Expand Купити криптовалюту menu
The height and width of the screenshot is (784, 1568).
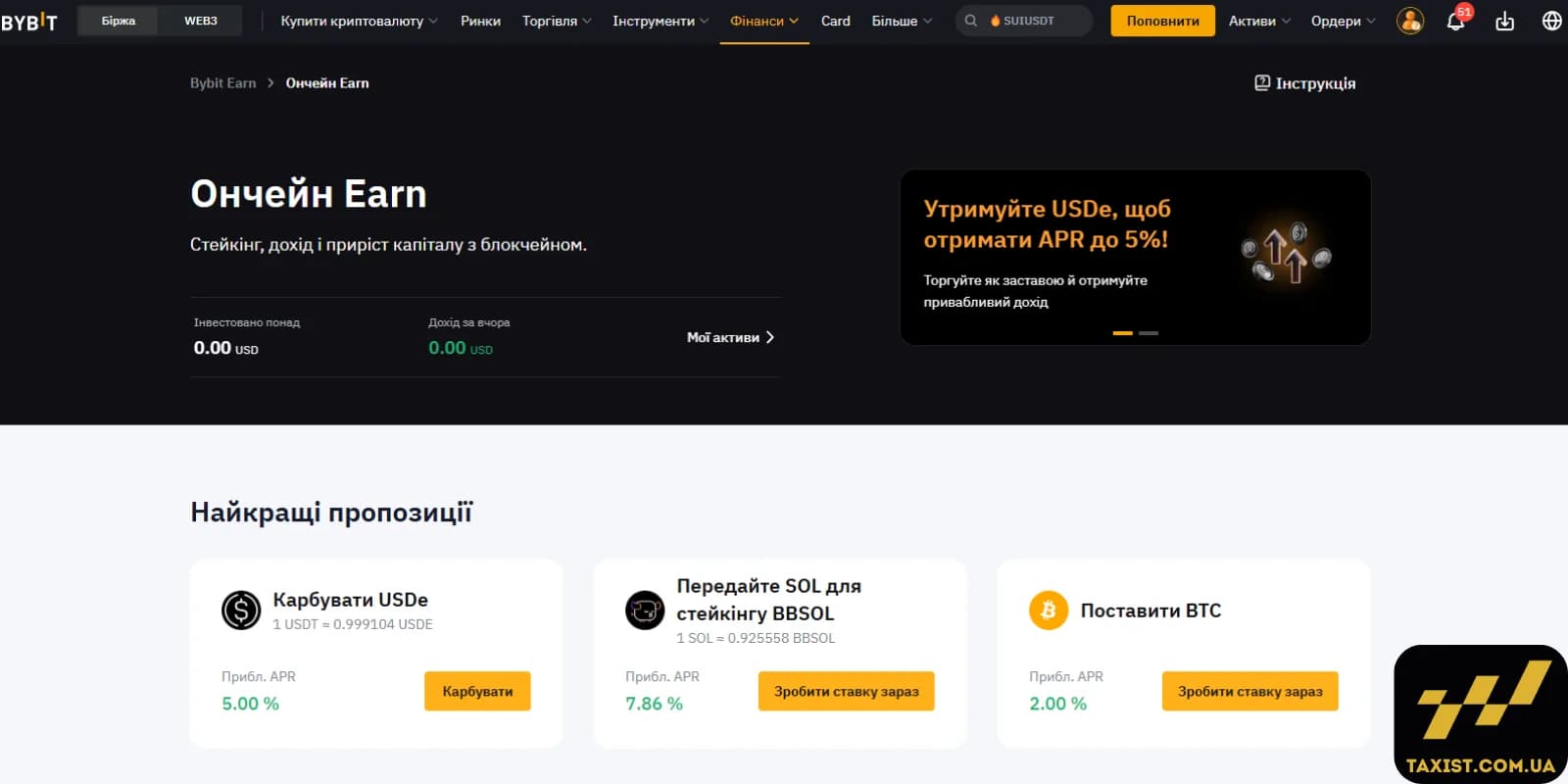tap(359, 21)
